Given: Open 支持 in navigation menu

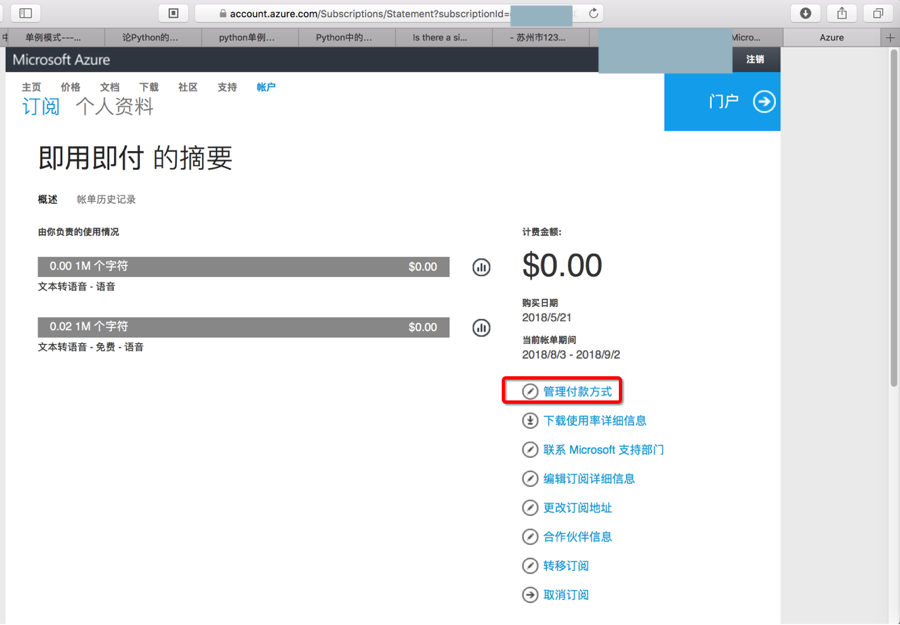Looking at the screenshot, I should 227,87.
